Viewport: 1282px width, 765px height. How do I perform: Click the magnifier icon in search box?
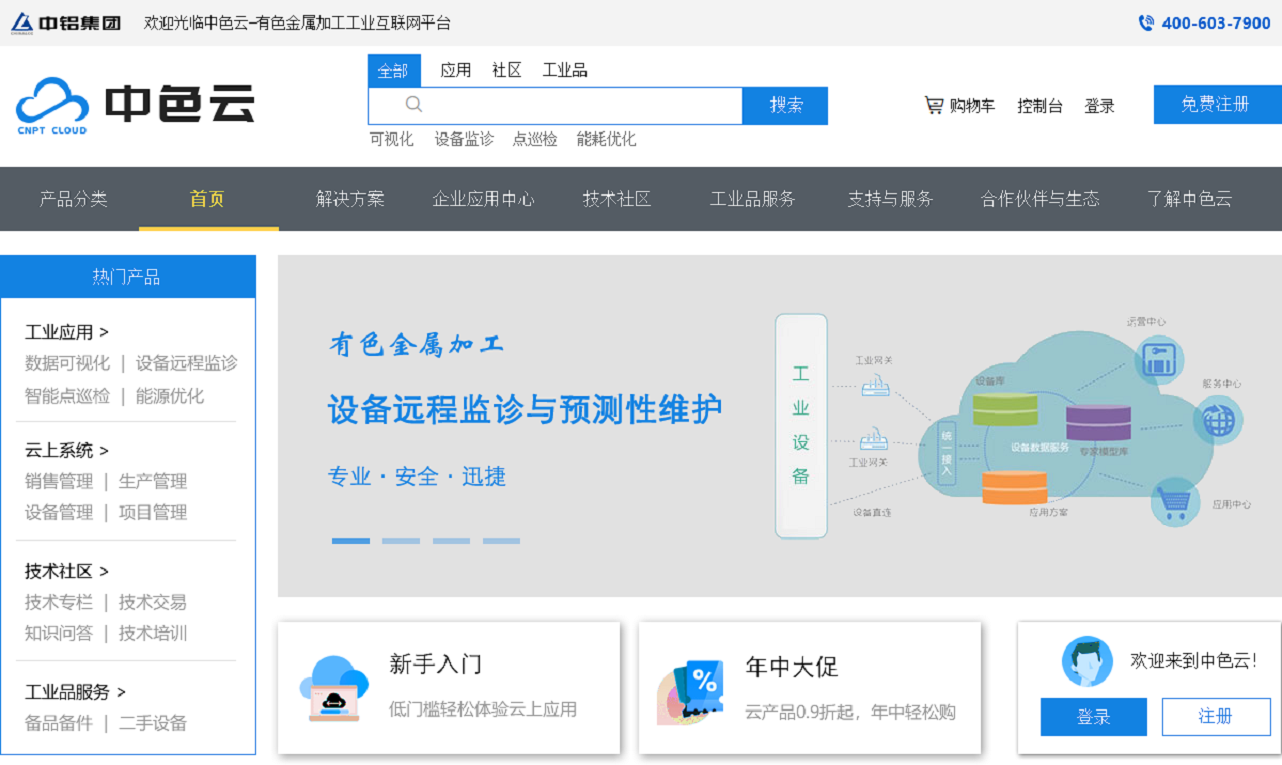pyautogui.click(x=414, y=104)
